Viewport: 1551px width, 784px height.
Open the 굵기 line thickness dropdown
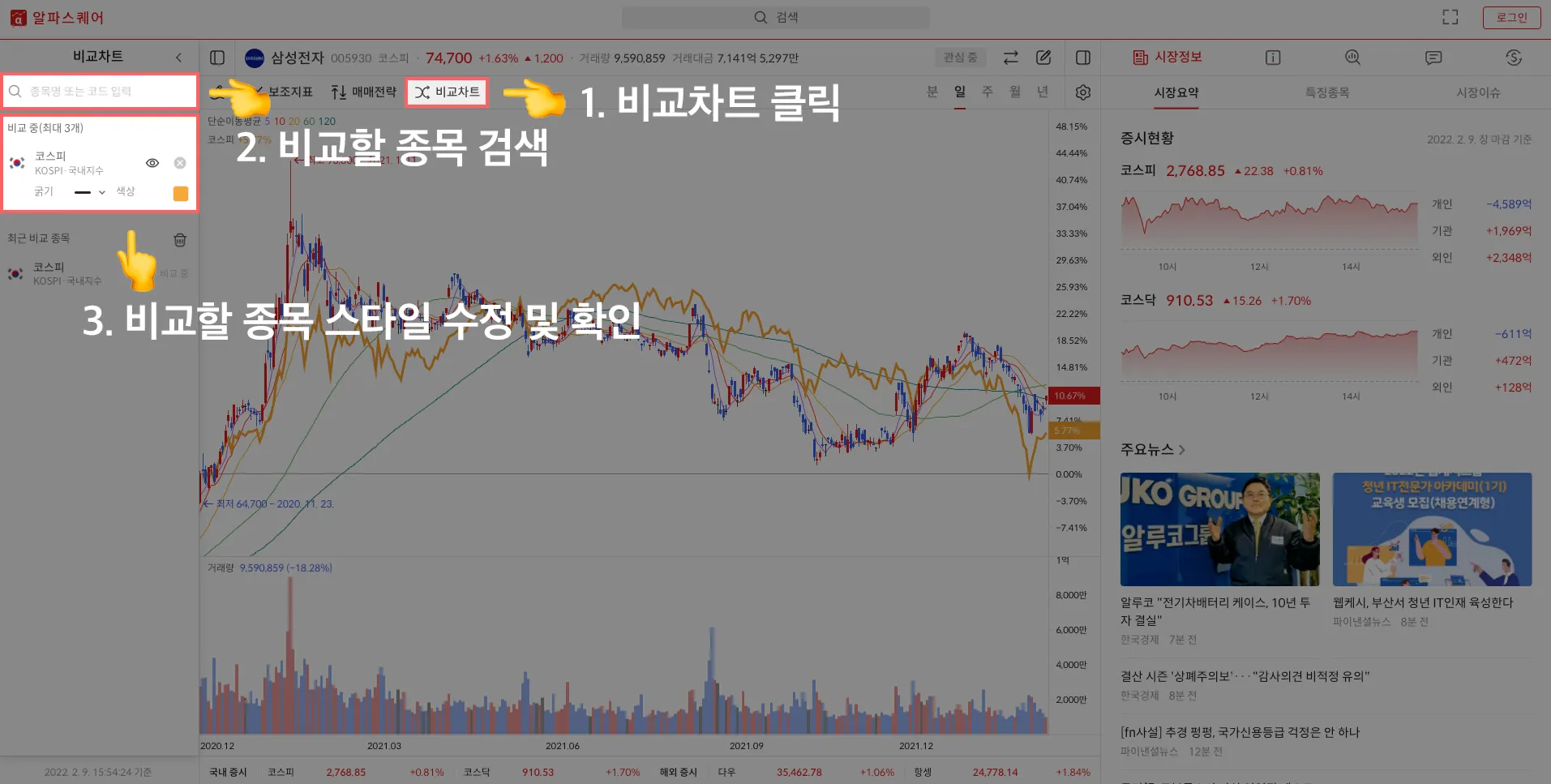coord(89,192)
